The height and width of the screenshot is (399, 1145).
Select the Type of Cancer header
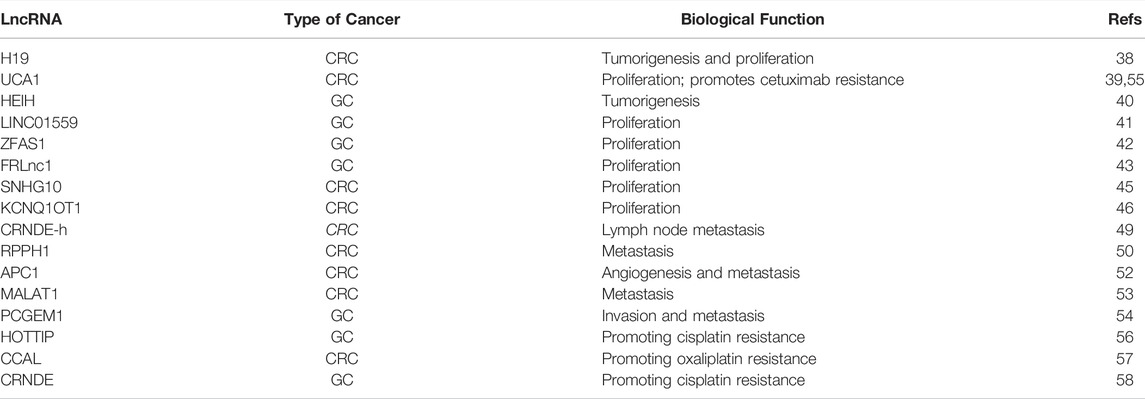(x=342, y=20)
